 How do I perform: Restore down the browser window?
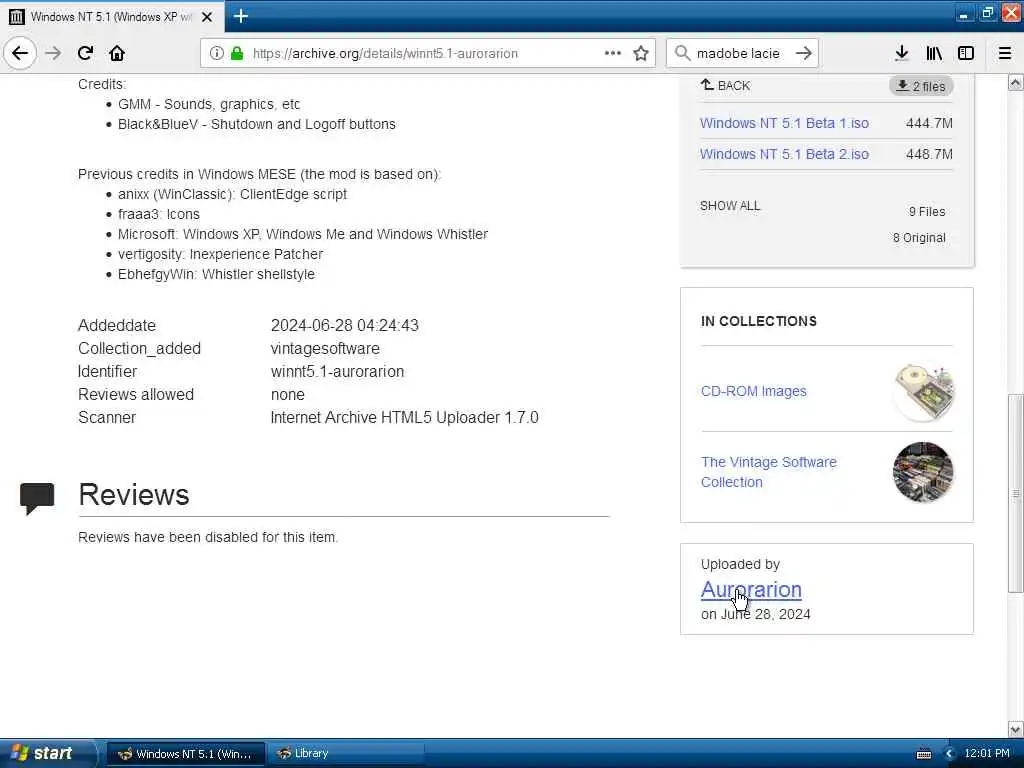[987, 14]
